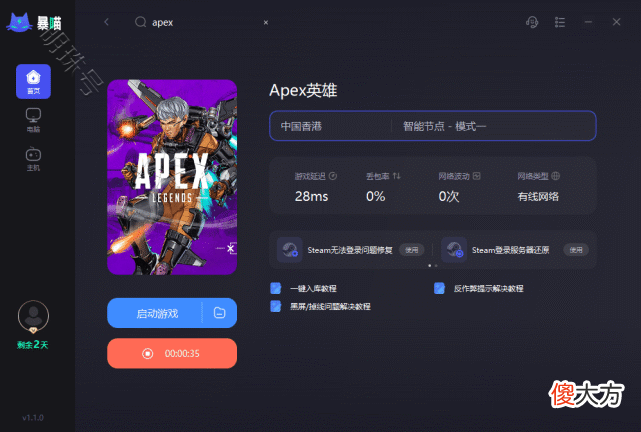This screenshot has height=432, width=641.
Task: Switch to the 电脑 PC tab
Action: 34,120
